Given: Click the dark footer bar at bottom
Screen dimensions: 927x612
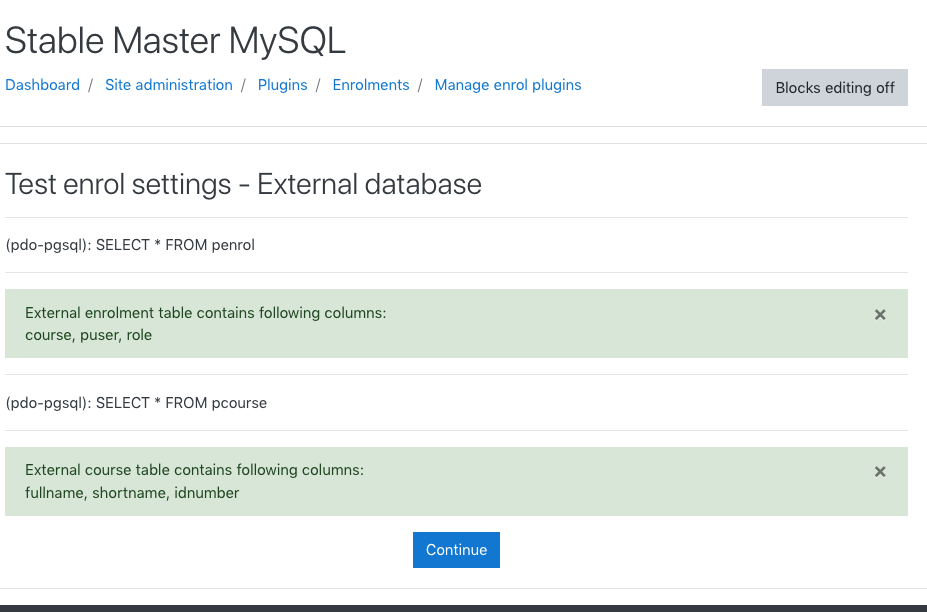Looking at the screenshot, I should click(x=464, y=608).
